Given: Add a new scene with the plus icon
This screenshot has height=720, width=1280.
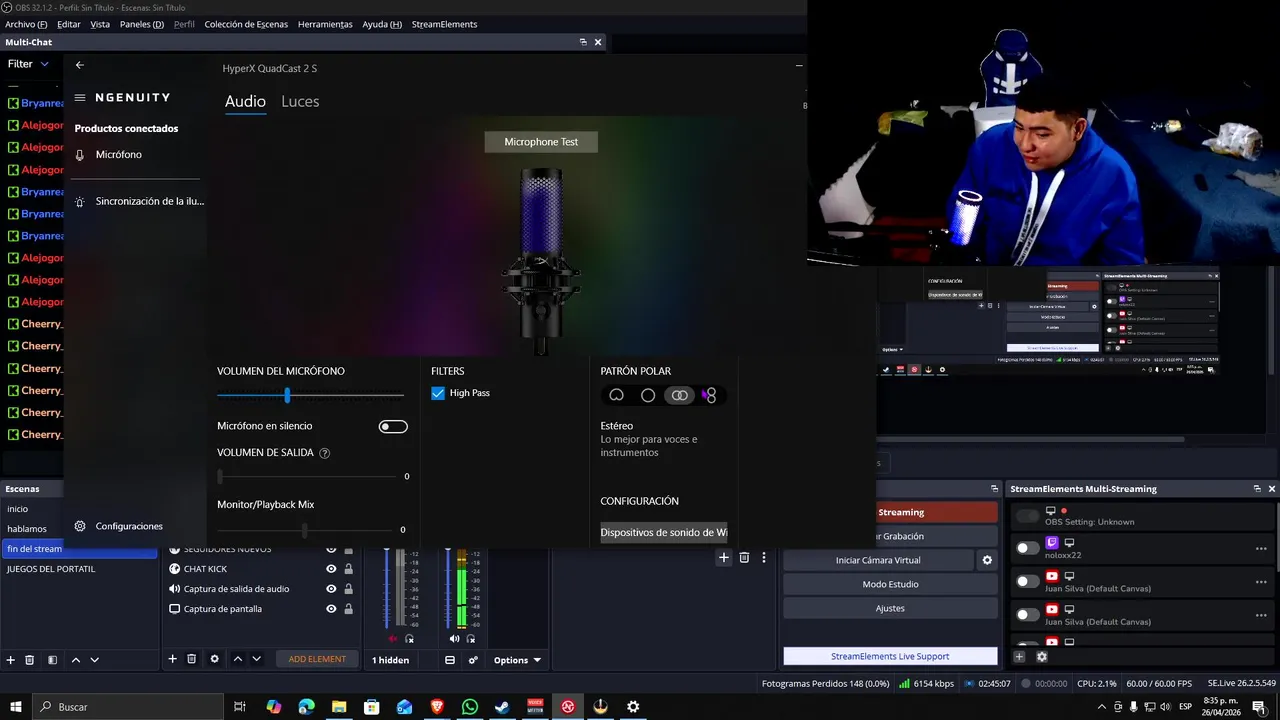Looking at the screenshot, I should coord(11,660).
